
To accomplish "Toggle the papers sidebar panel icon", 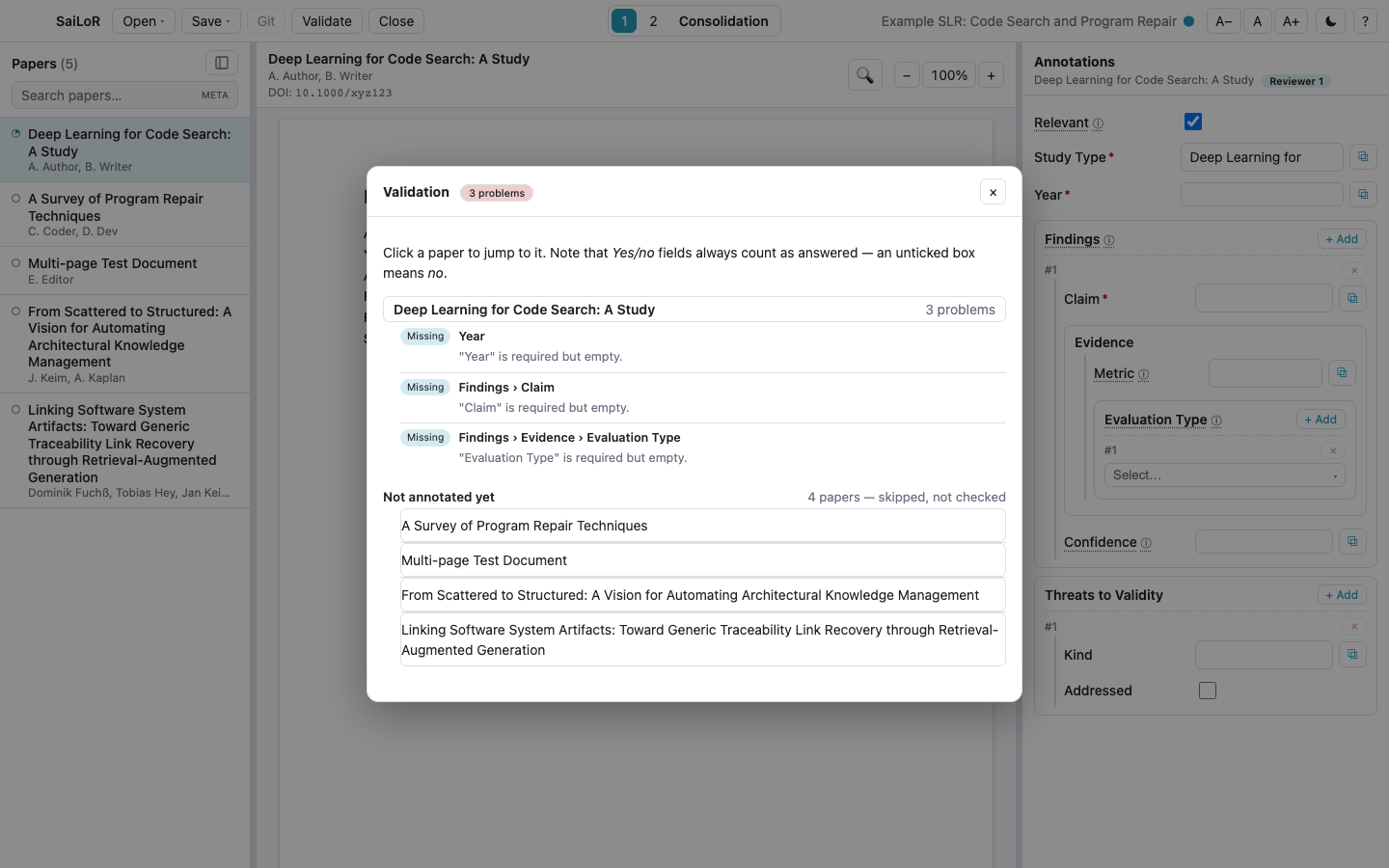I will tap(222, 63).
